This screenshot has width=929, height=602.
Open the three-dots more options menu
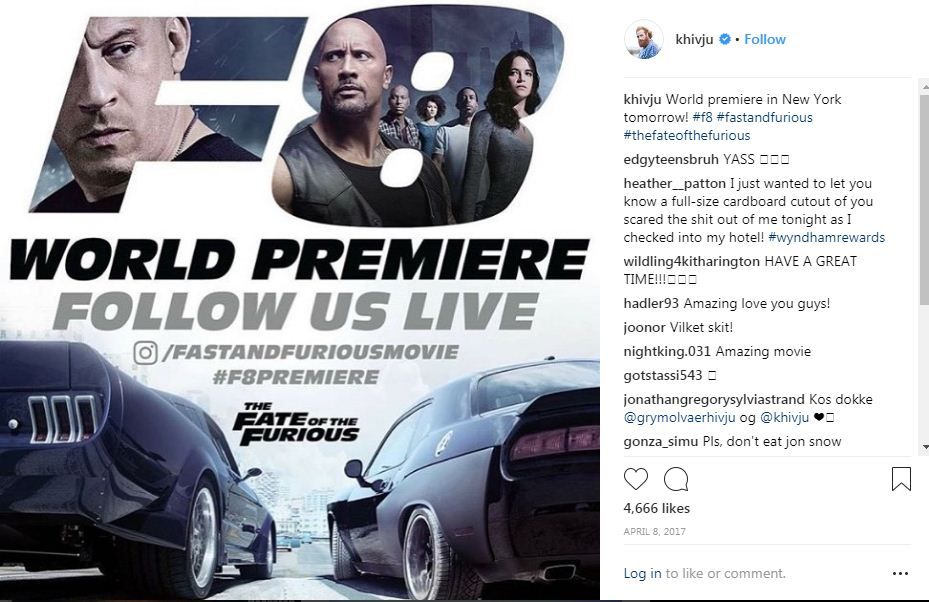point(900,574)
